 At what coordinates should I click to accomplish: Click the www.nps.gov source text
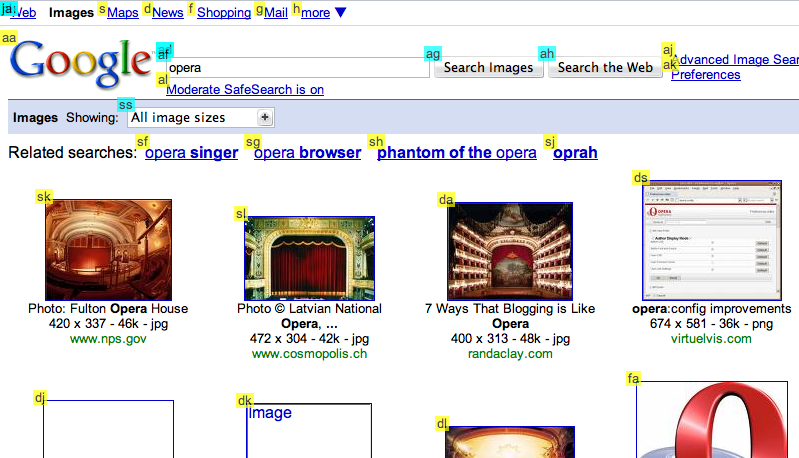(108, 339)
